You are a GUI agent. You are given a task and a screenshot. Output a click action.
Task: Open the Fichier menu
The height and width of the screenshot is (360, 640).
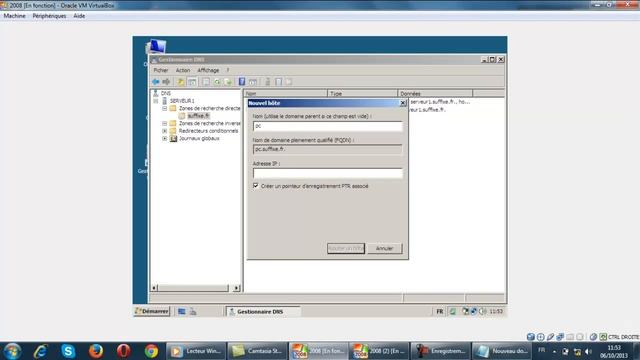coord(161,70)
